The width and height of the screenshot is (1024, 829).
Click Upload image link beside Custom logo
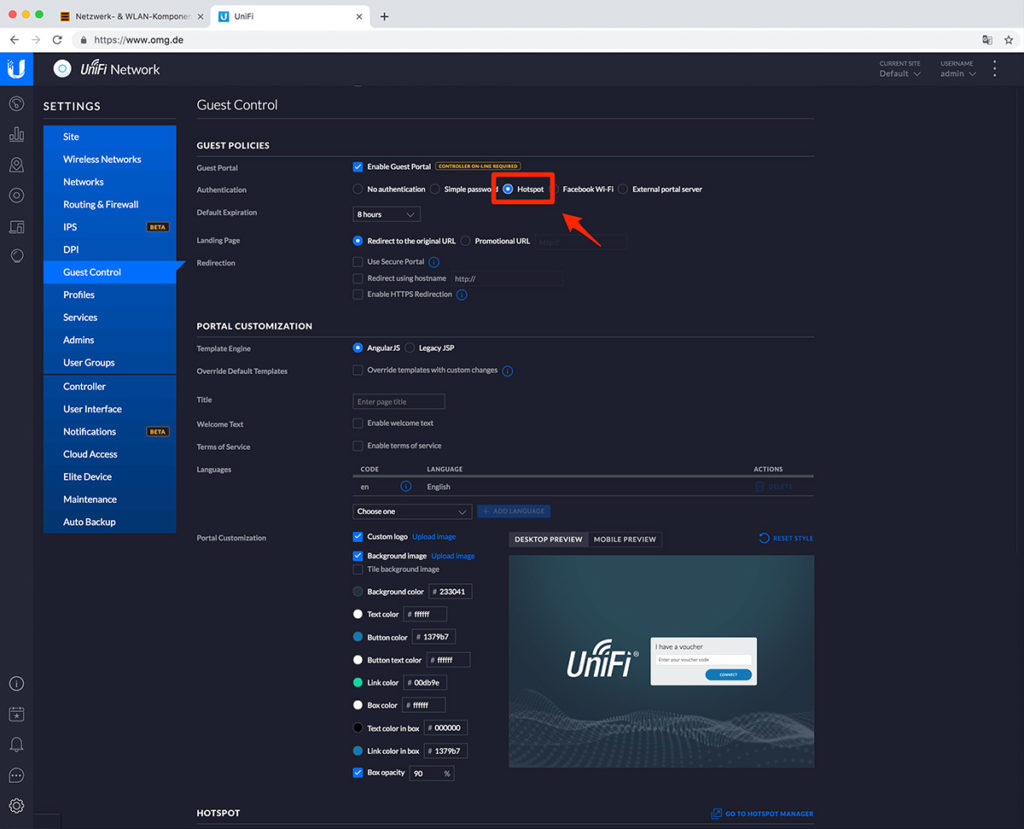click(x=434, y=537)
